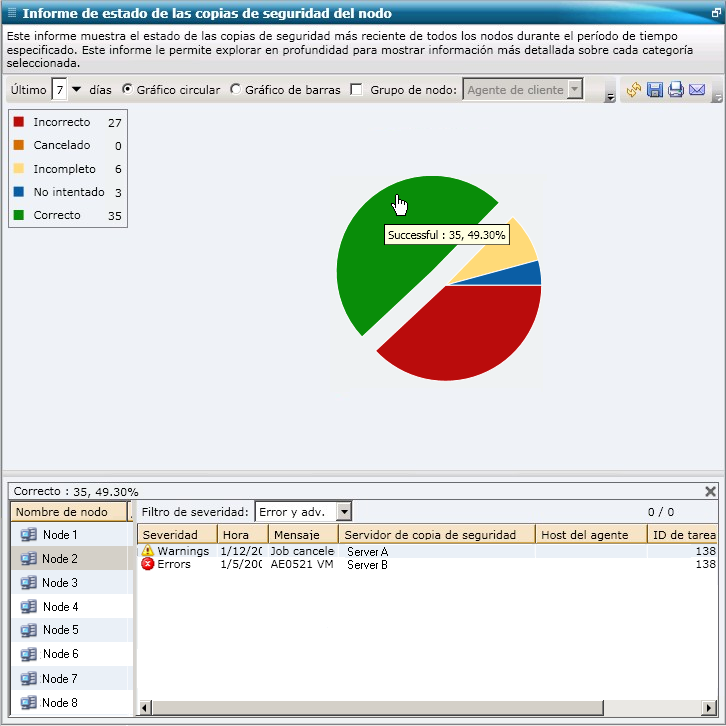Click the Node 1 computer icon

click(28, 535)
